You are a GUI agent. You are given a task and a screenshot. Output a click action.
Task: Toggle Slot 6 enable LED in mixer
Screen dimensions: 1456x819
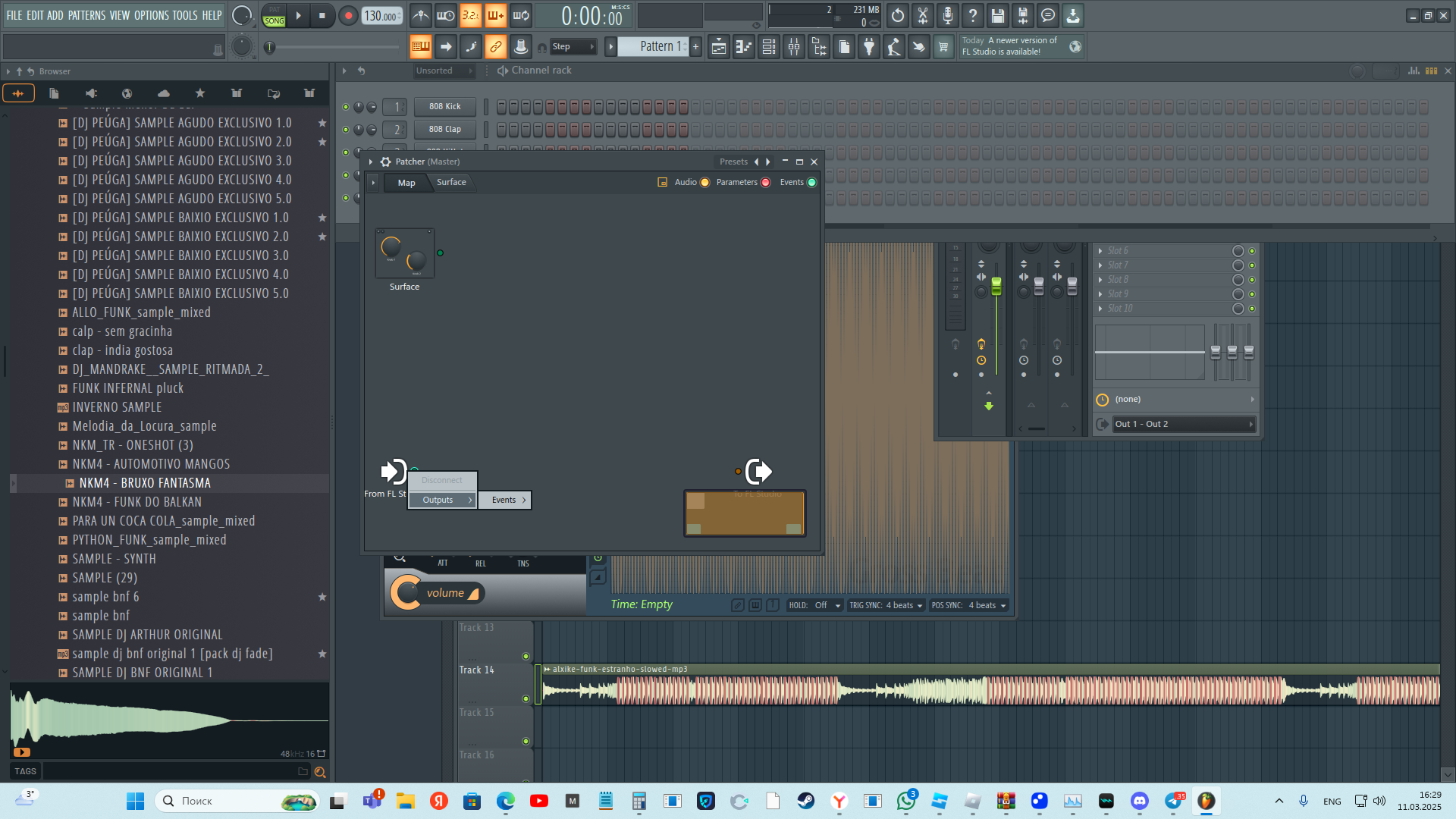[x=1252, y=251]
